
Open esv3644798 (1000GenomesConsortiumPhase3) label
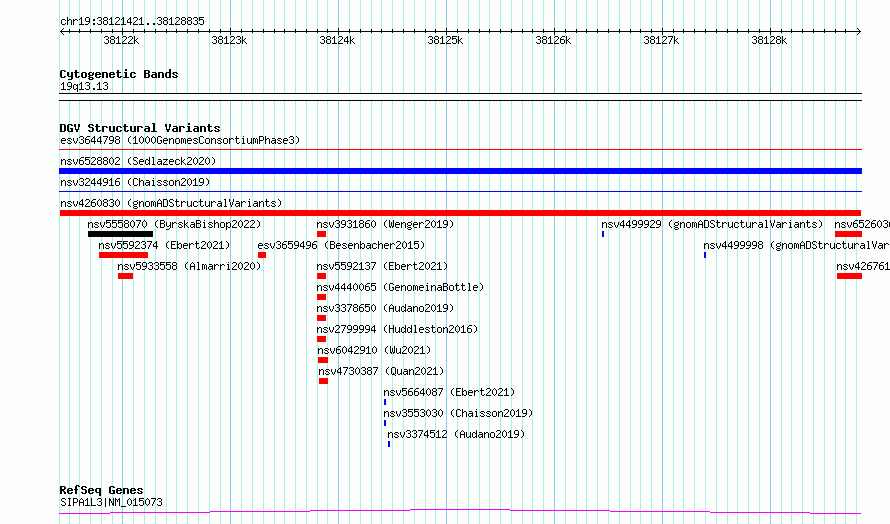click(x=180, y=140)
